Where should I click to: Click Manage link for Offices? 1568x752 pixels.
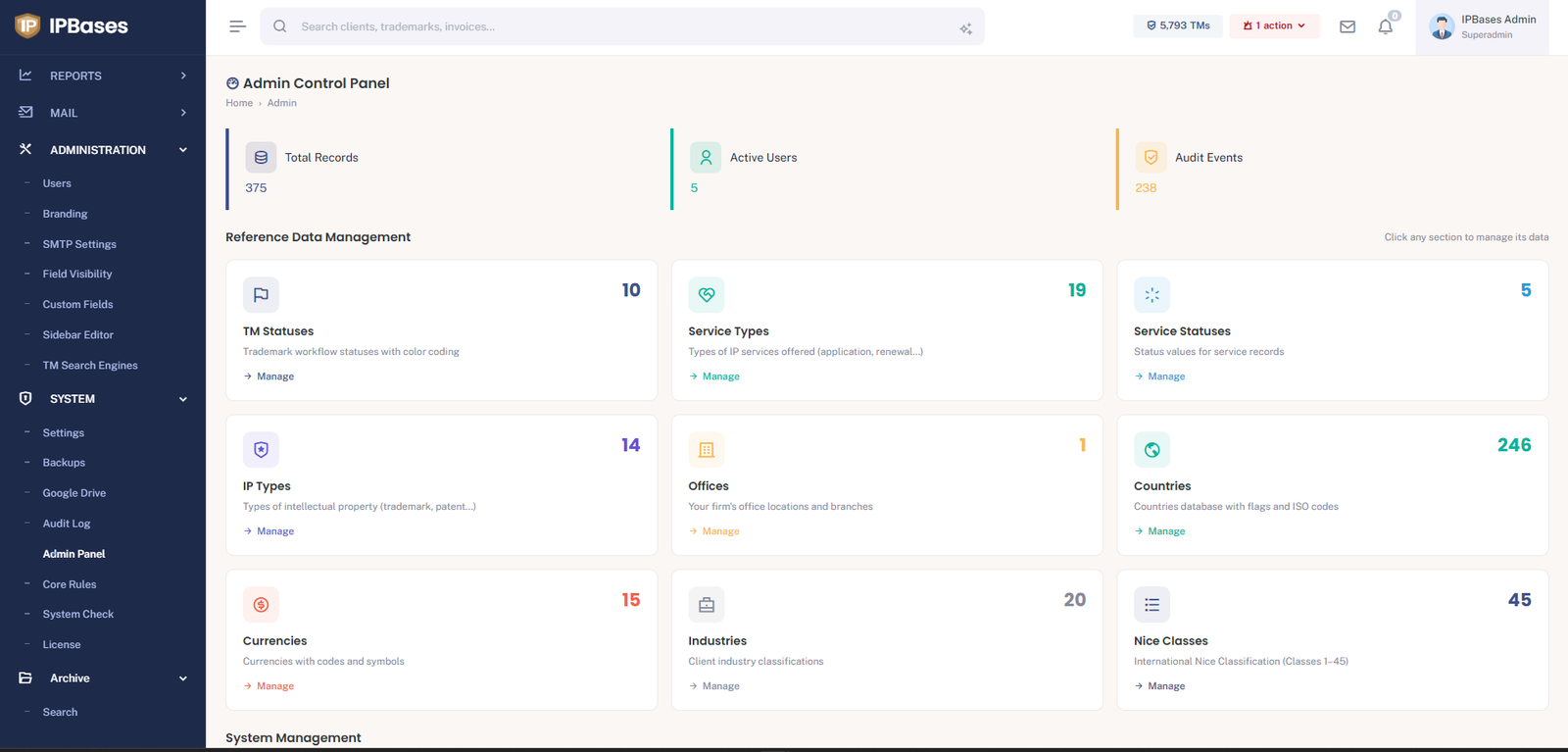pyautogui.click(x=714, y=531)
